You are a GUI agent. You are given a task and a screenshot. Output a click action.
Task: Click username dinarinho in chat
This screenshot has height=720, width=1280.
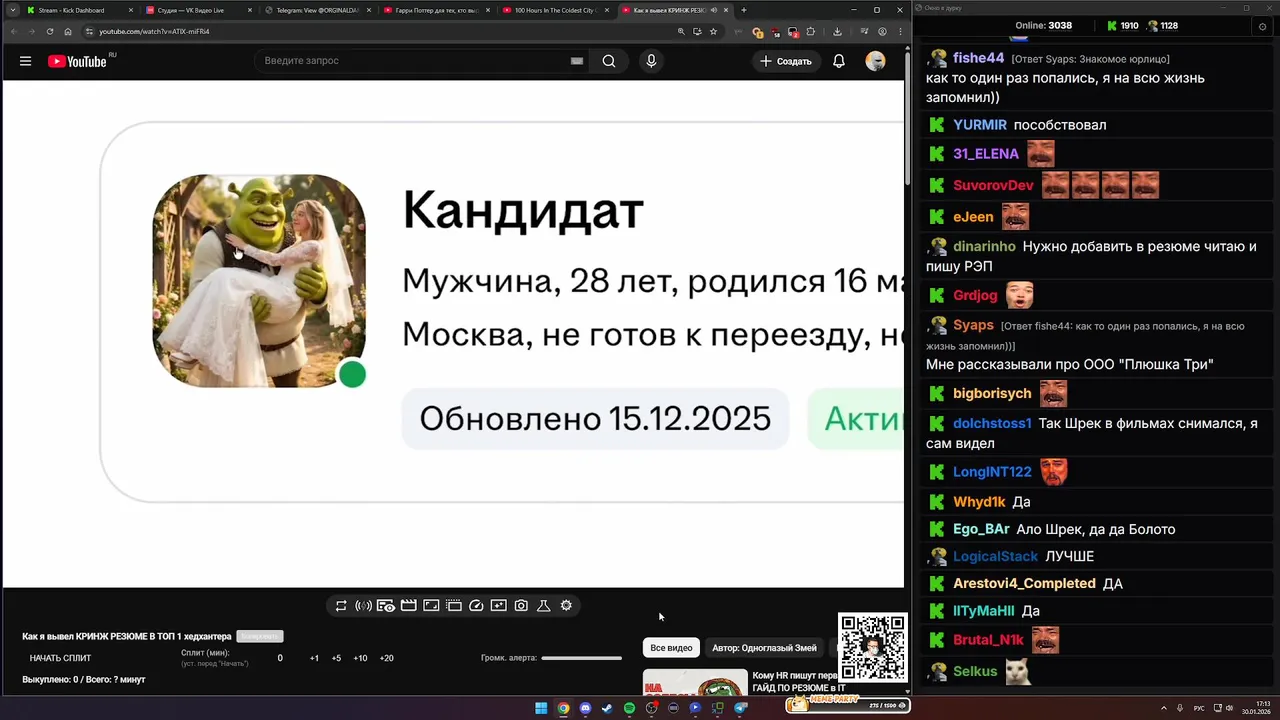984,246
